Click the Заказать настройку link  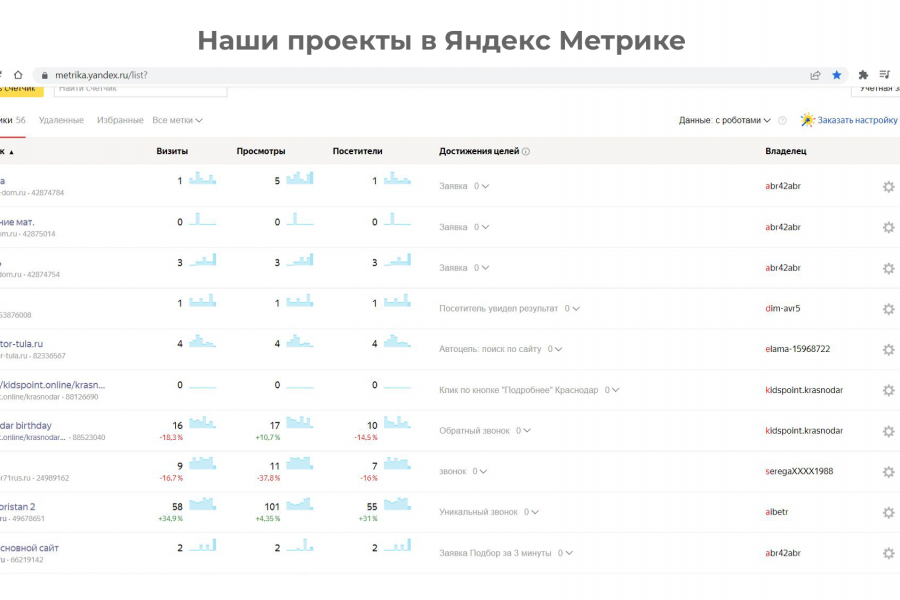point(858,120)
